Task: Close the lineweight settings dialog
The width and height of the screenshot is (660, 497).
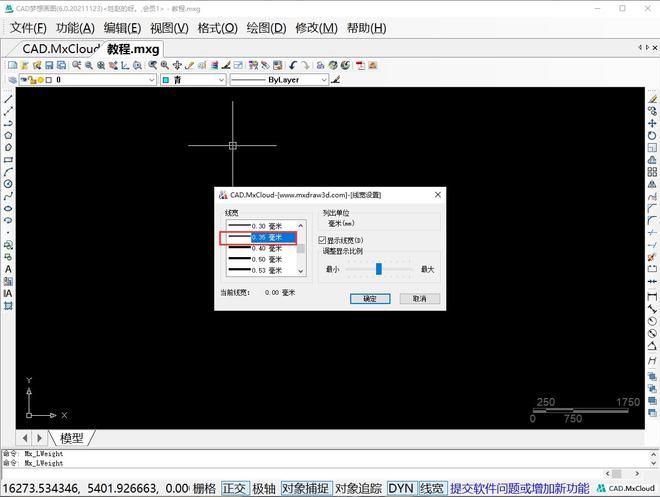Action: [x=438, y=194]
